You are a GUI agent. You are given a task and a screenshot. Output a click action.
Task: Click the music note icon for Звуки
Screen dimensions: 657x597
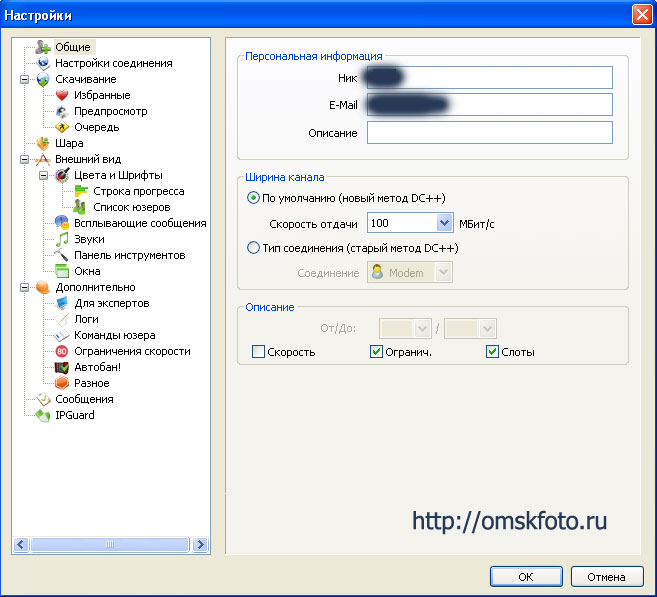[x=62, y=239]
